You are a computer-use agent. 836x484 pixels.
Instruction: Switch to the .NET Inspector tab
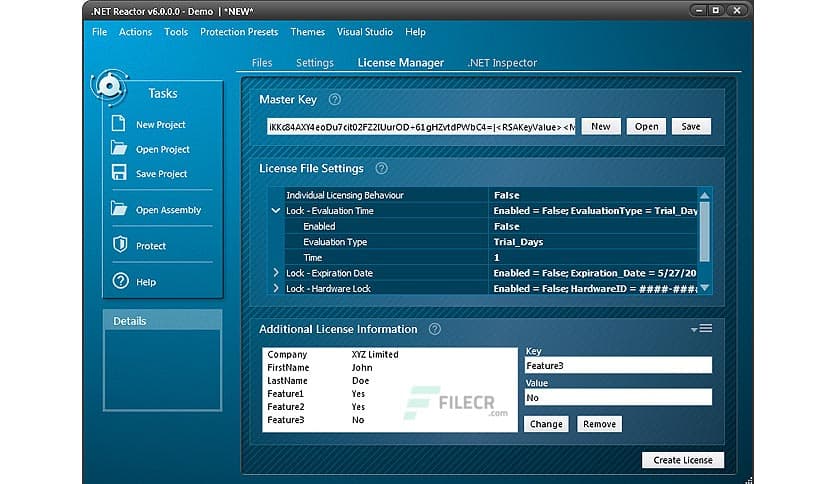coord(502,63)
